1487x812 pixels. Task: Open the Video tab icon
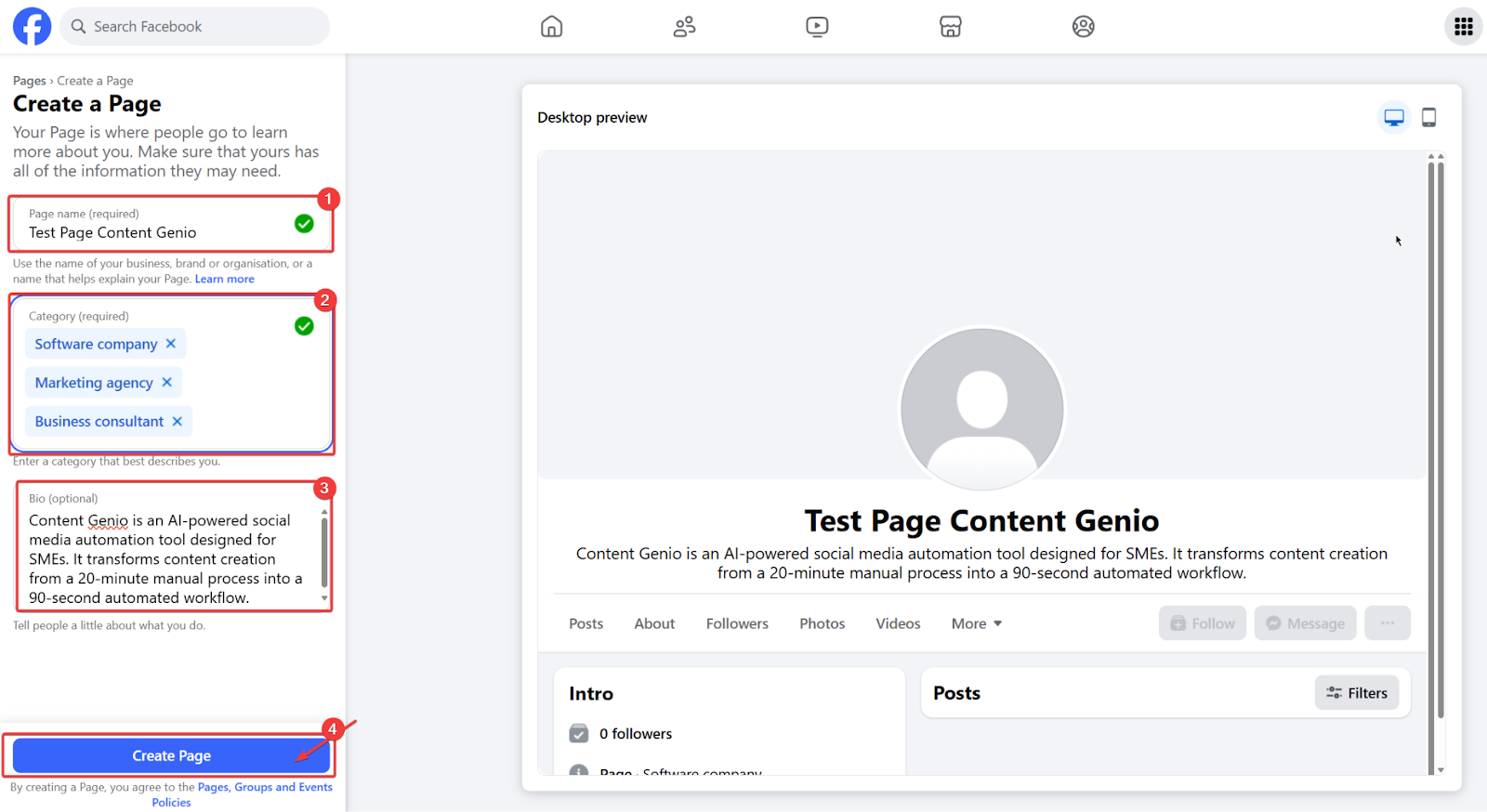817,26
